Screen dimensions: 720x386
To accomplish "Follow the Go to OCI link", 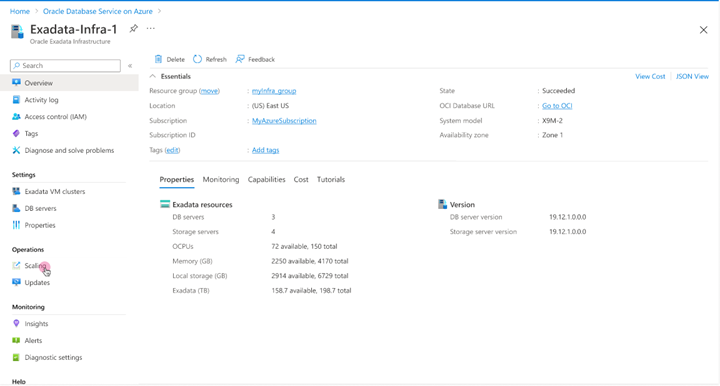I will (x=557, y=106).
